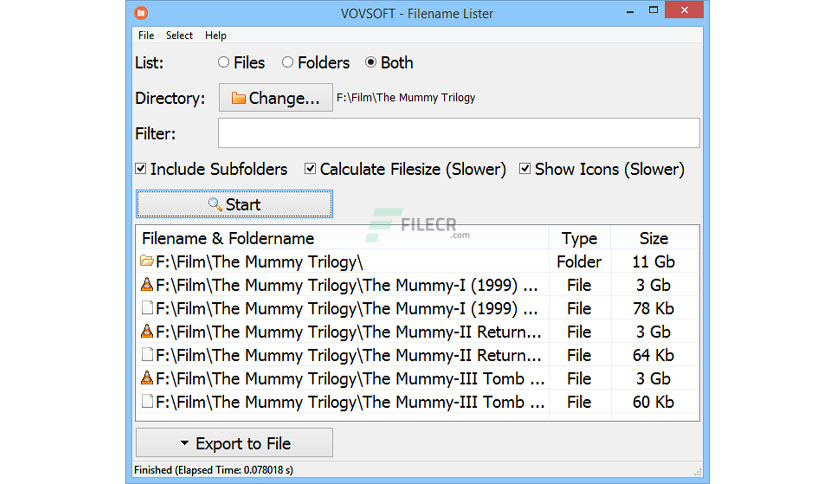
Task: Select the Folders radio button
Action: click(287, 62)
